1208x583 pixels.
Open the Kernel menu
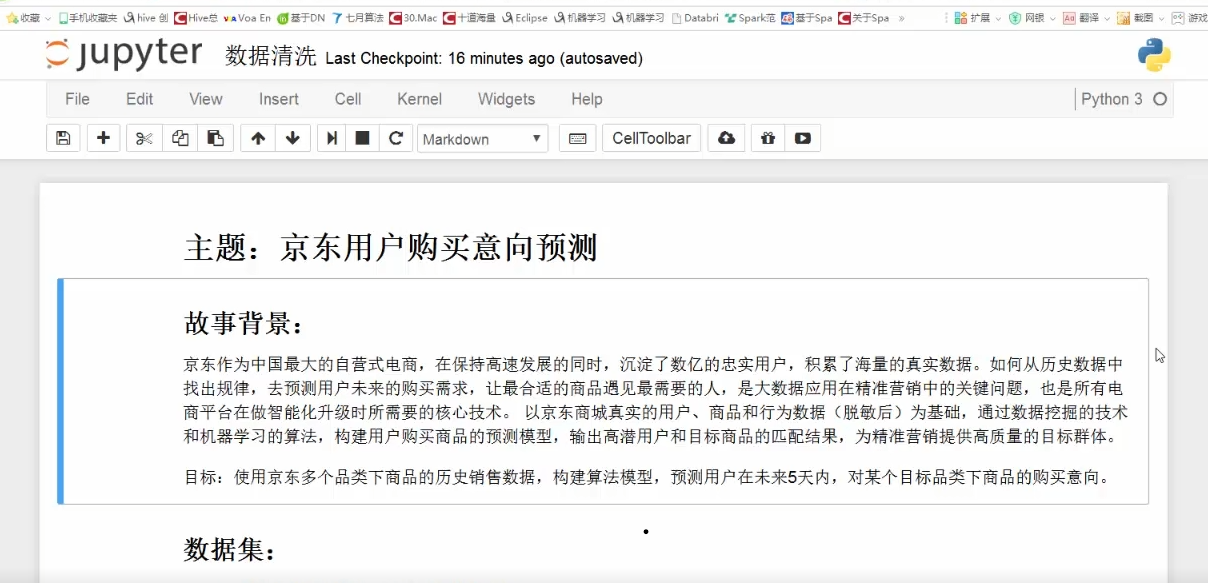point(419,99)
